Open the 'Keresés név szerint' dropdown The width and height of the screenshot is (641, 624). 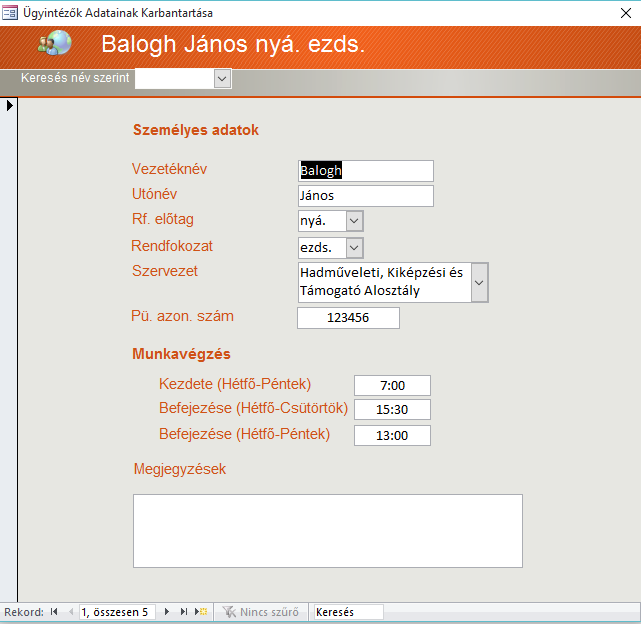[x=222, y=78]
